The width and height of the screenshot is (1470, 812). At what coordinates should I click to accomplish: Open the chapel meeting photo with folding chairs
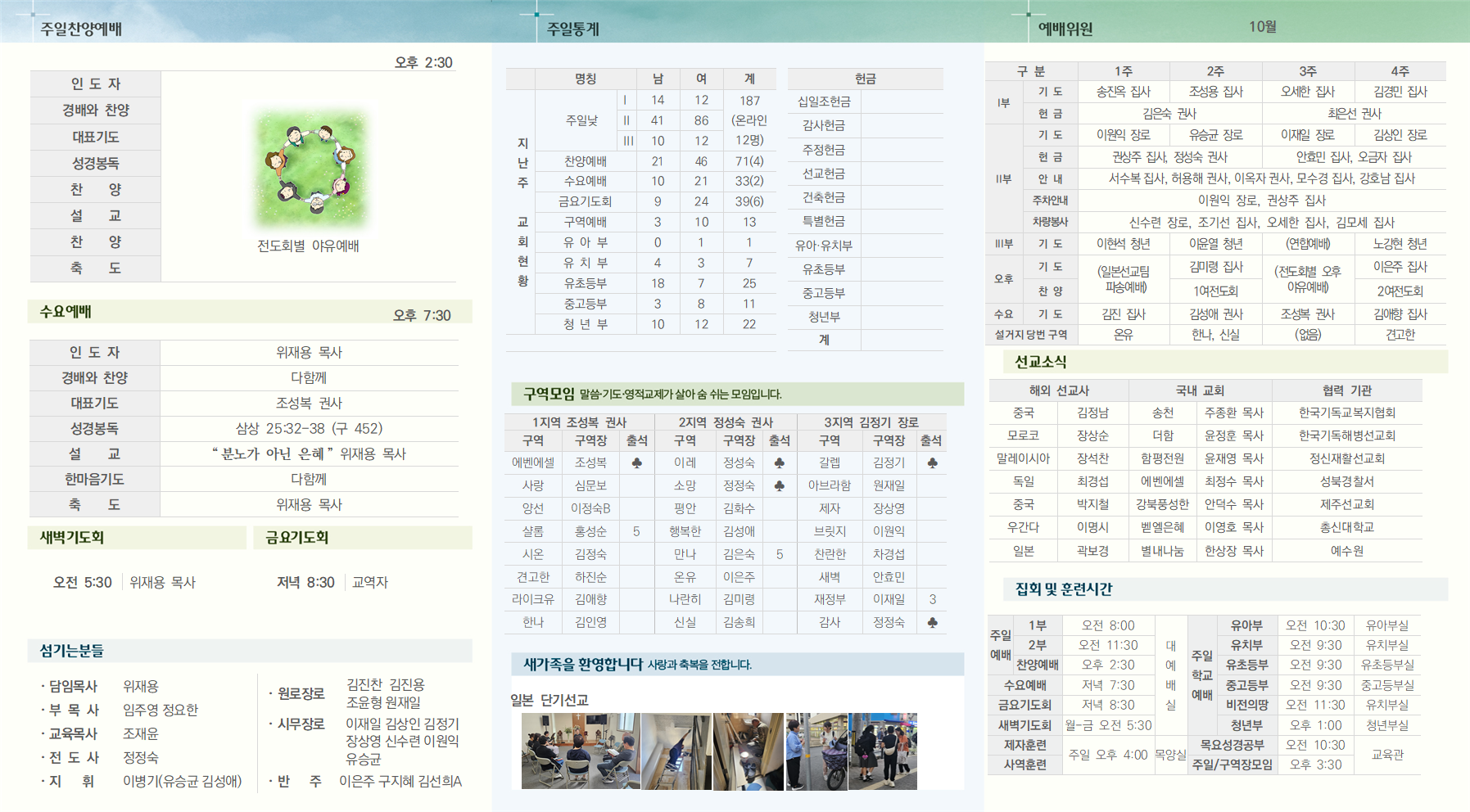[x=581, y=751]
